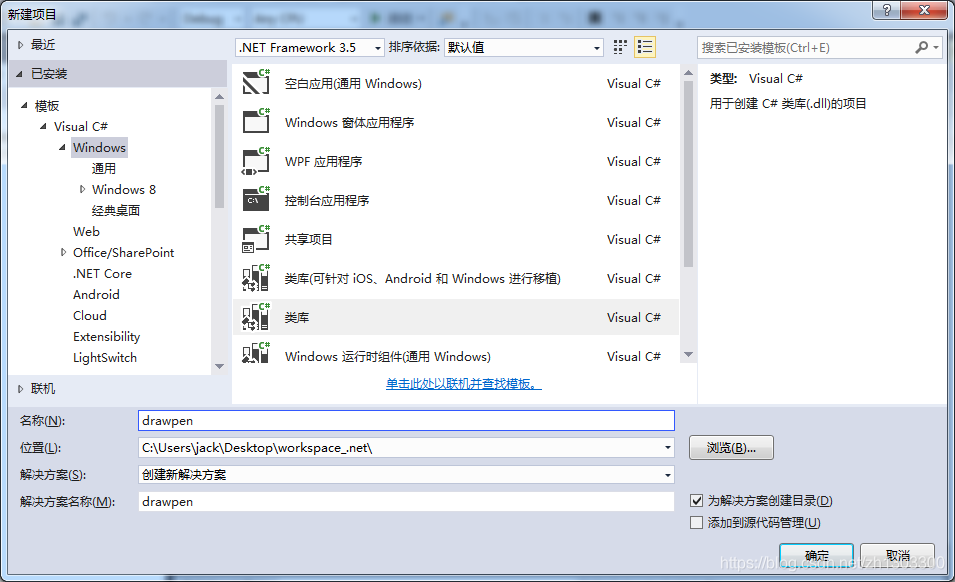The width and height of the screenshot is (955, 582).
Task: Collapse the Windows tree node arrow
Action: tap(62, 147)
